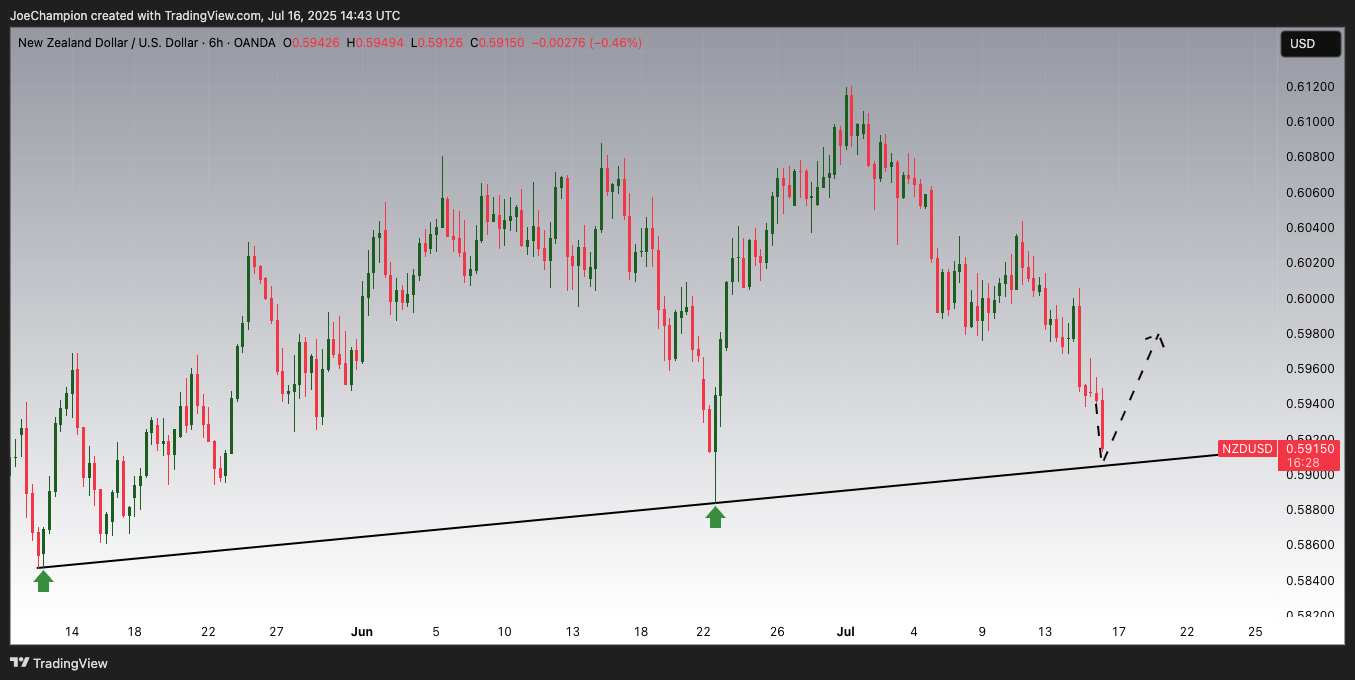
Task: Click the date 17 on time axis
Action: 1118,632
